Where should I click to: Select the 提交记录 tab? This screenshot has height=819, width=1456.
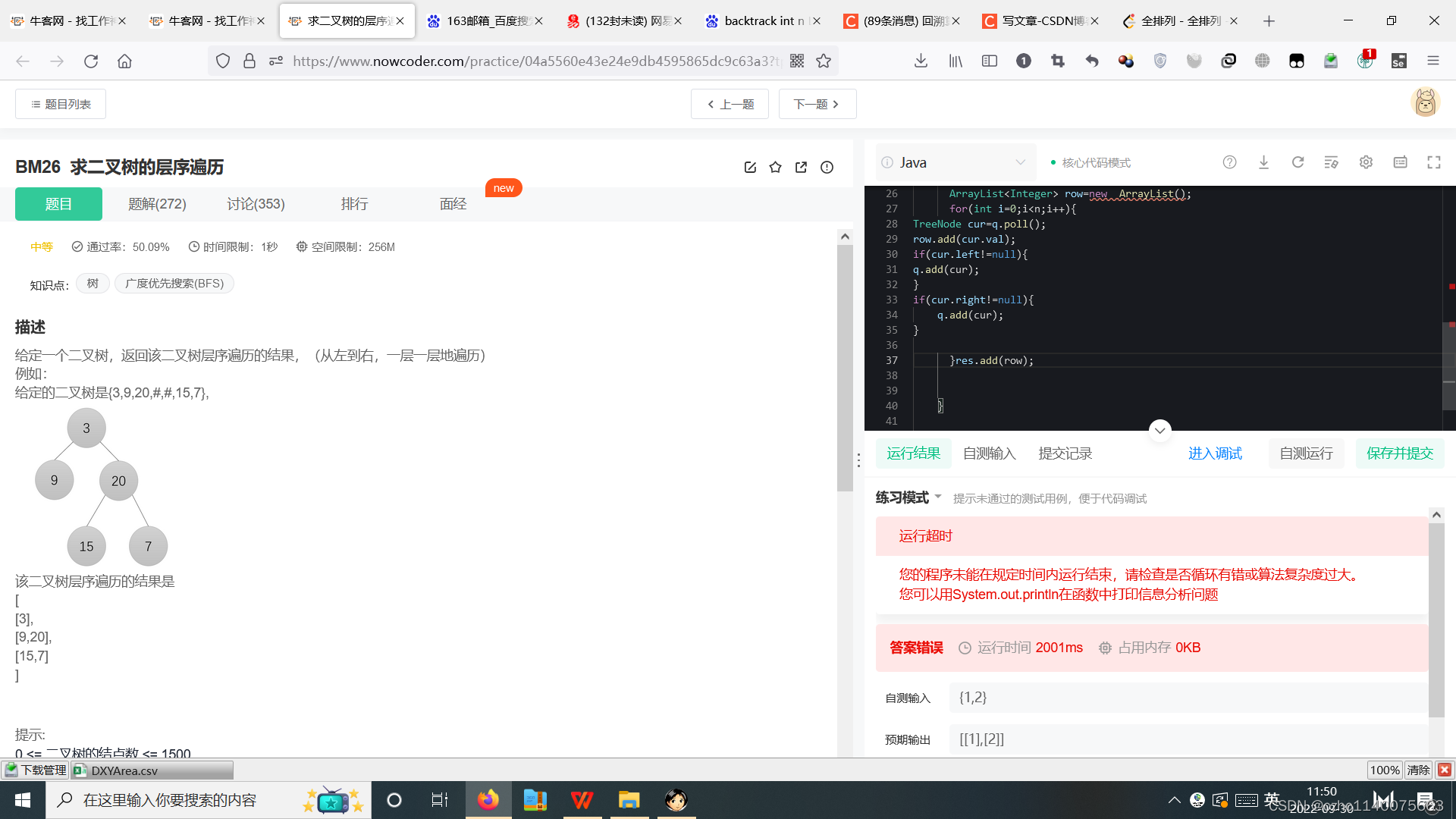point(1065,453)
